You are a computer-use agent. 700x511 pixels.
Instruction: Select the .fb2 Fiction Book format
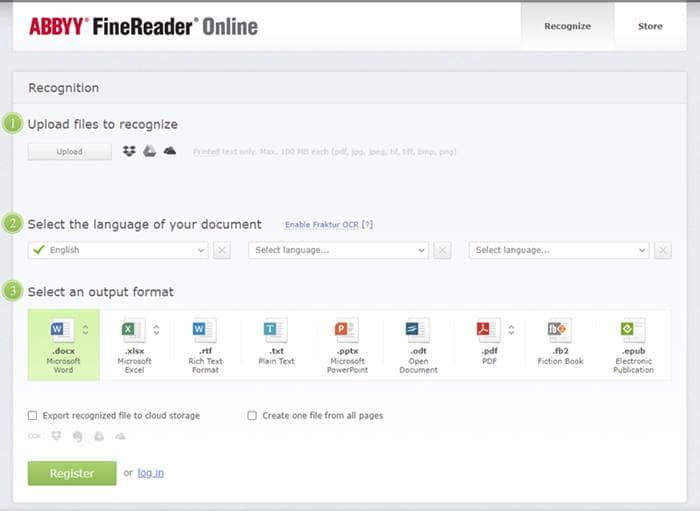point(560,345)
